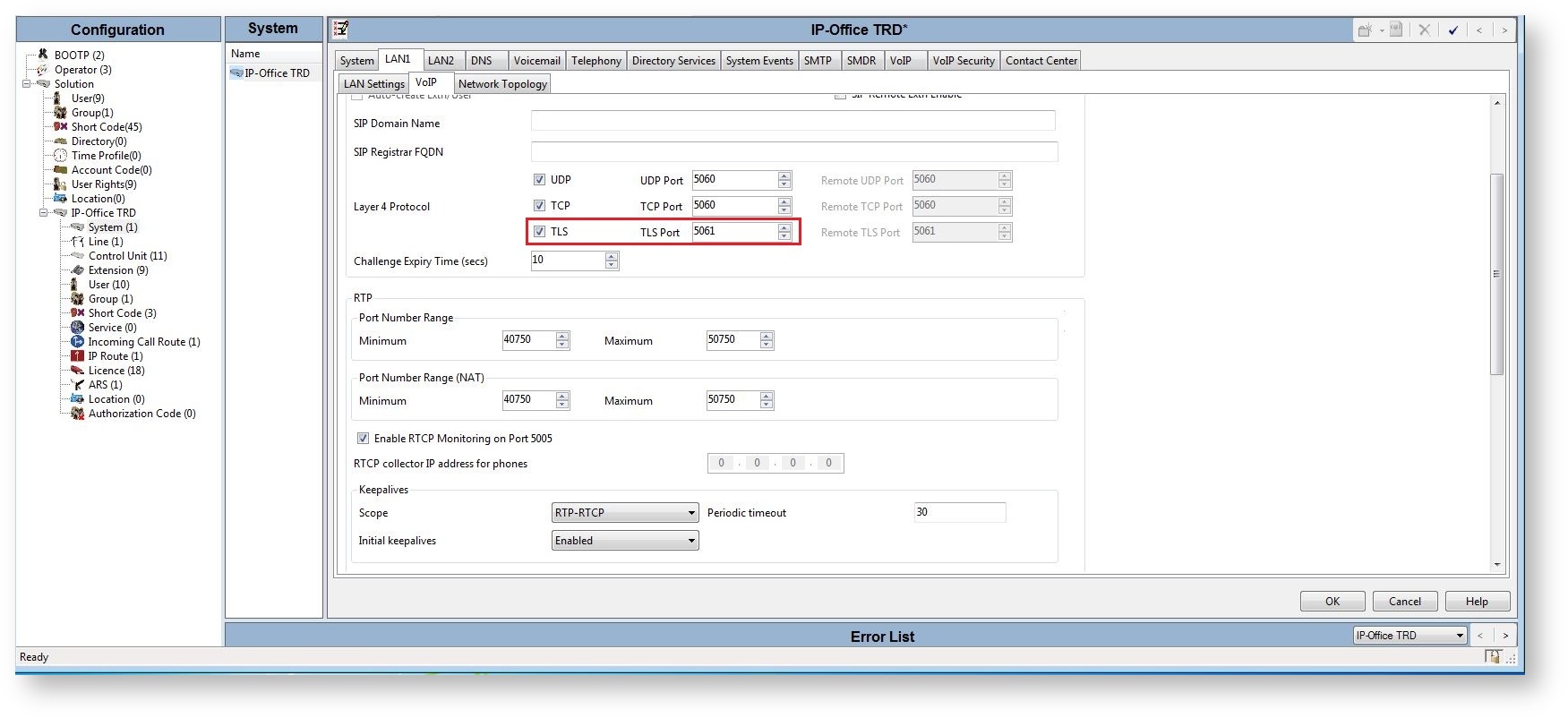Click the Service (0) globe icon
Screen dimensions: 1568x718
tap(77, 327)
